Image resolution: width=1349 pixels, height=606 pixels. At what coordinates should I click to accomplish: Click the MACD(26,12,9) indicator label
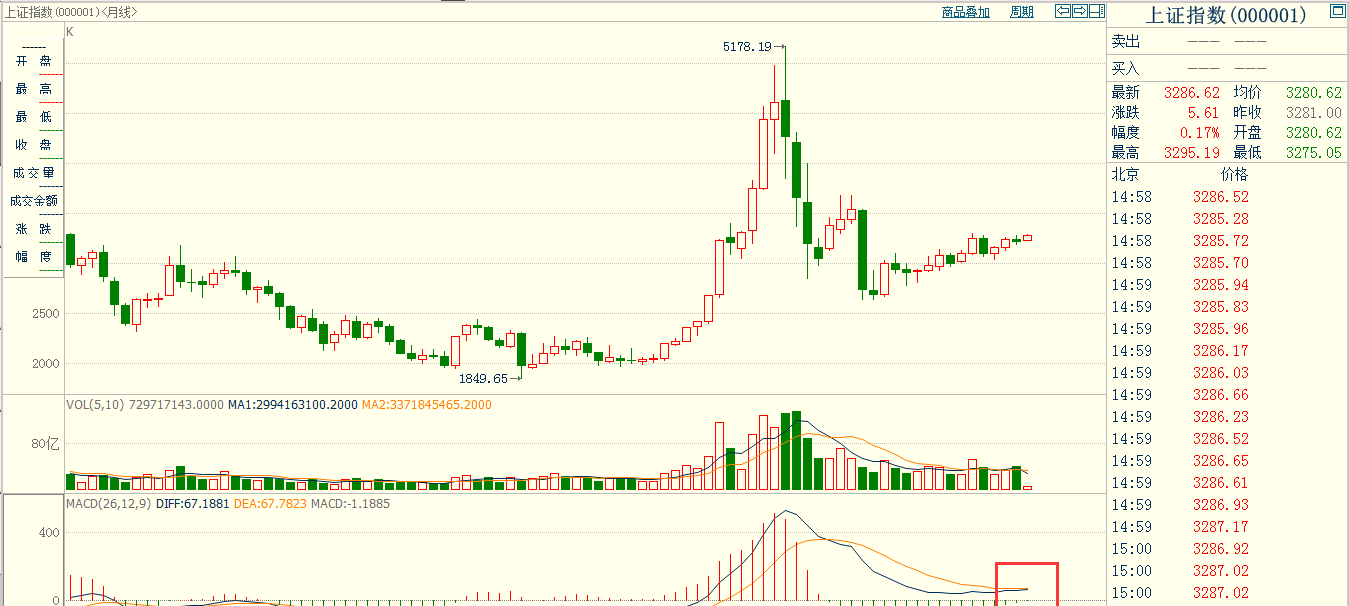(109, 503)
